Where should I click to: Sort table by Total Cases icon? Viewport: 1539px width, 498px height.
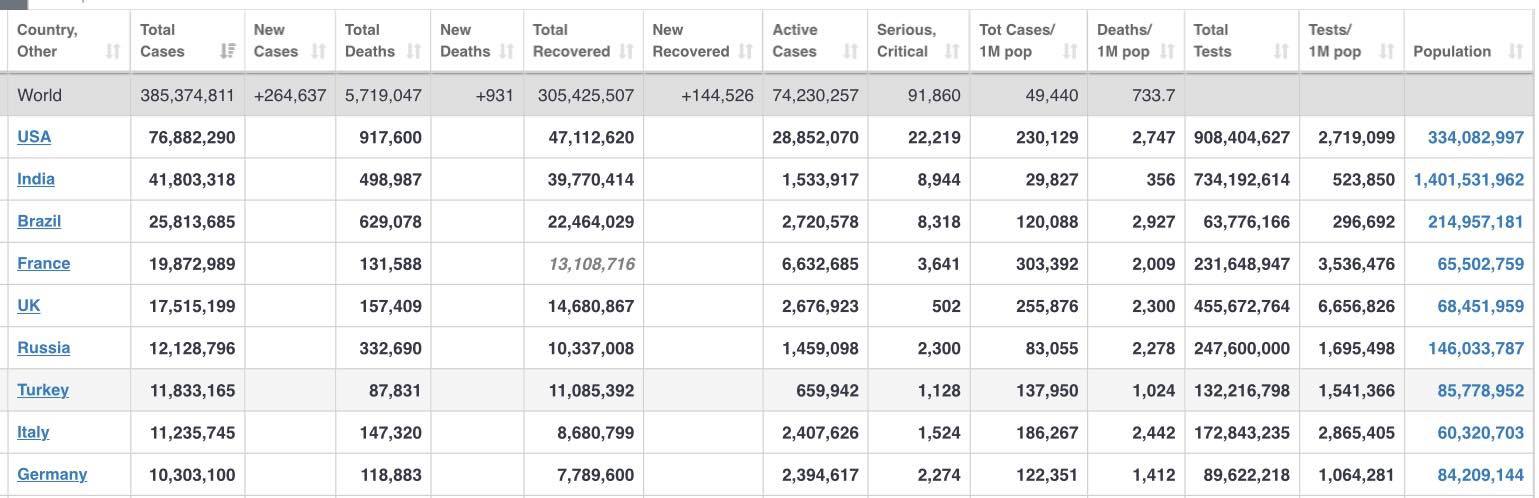pos(227,51)
